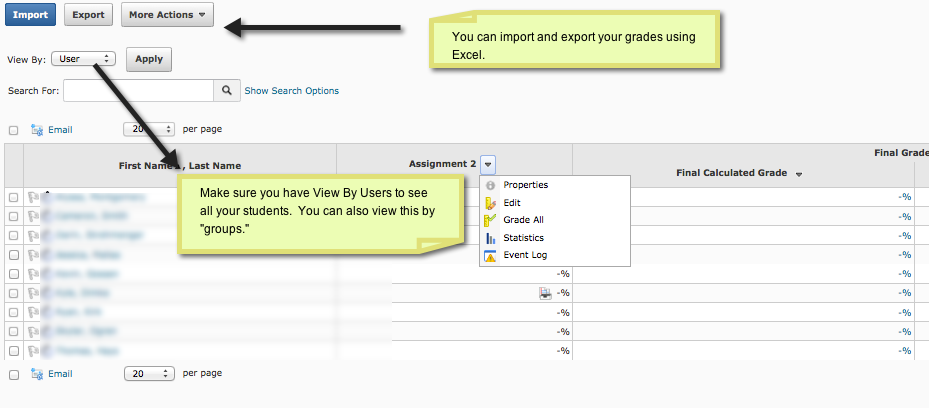Click inside the Search For text field
This screenshot has width=929, height=408.
pyautogui.click(x=138, y=91)
